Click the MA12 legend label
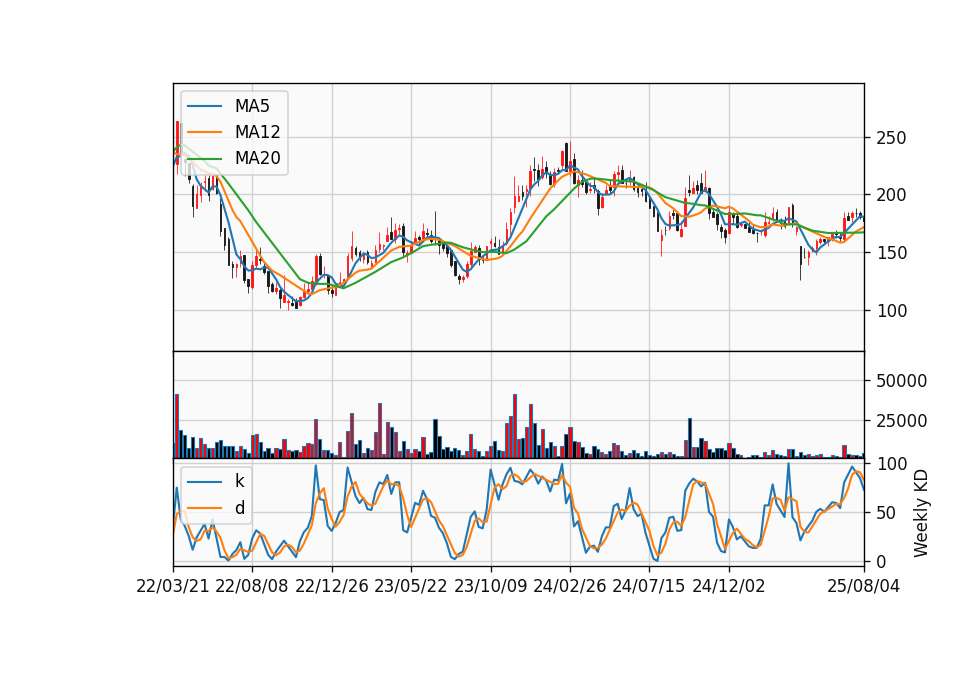960x690 pixels. [257, 132]
